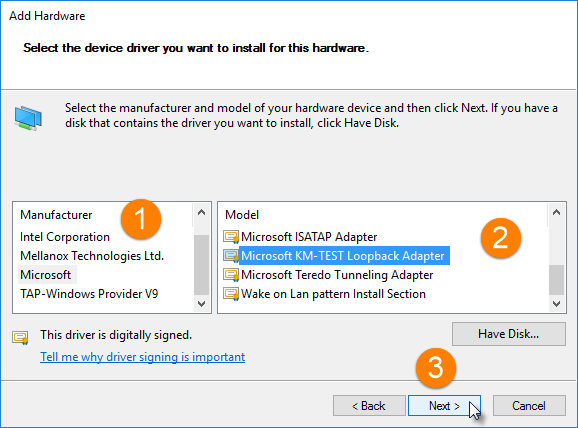Select Intel Corporation manufacturer
The height and width of the screenshot is (428, 578).
[x=65, y=237]
